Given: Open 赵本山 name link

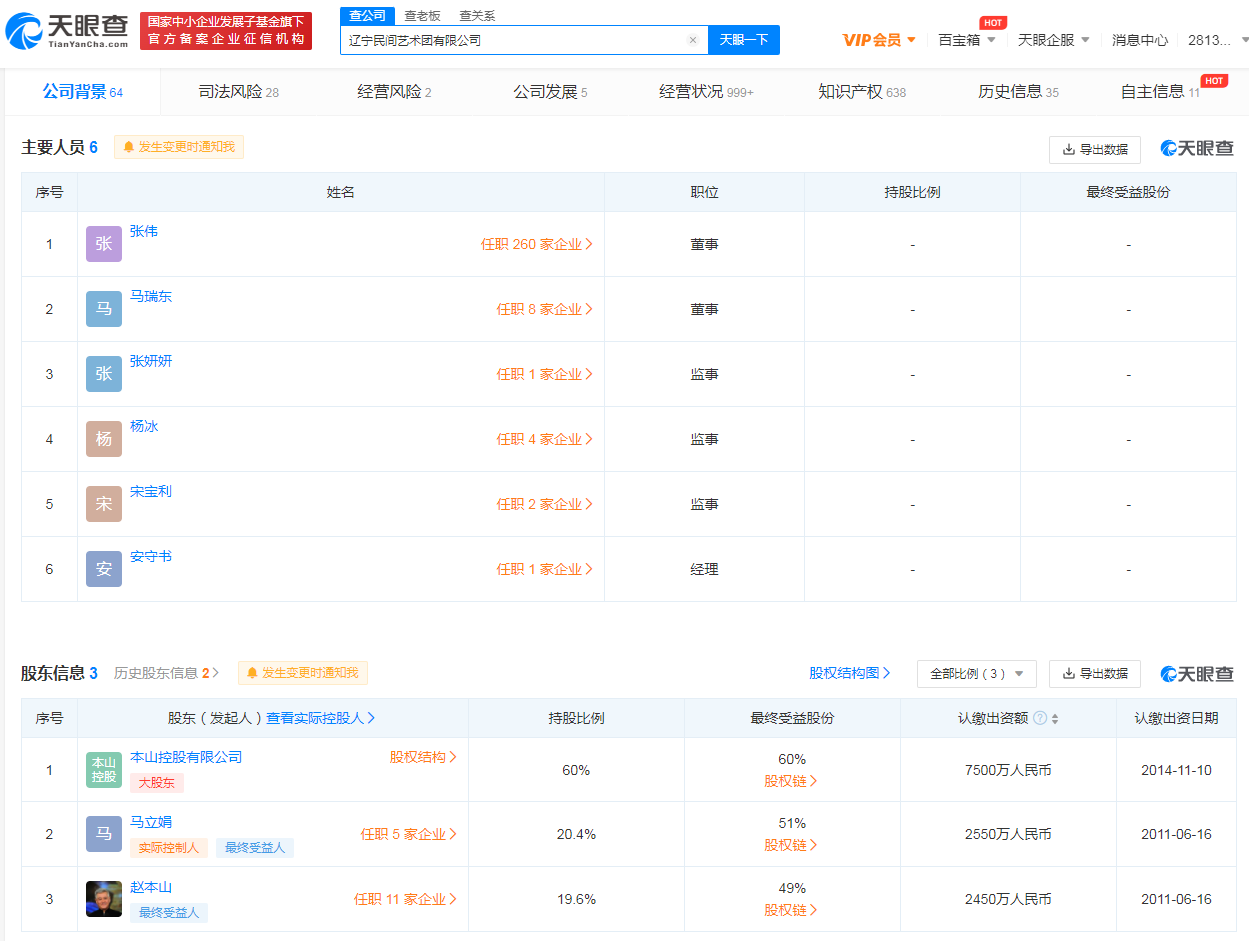Looking at the screenshot, I should point(151,887).
